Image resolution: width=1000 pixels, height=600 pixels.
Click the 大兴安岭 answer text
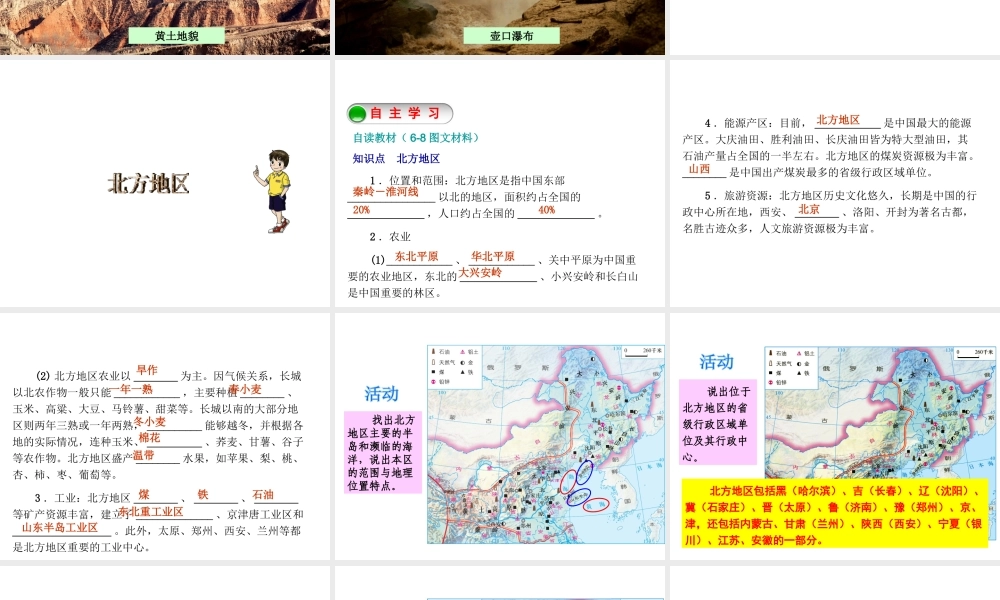480,273
